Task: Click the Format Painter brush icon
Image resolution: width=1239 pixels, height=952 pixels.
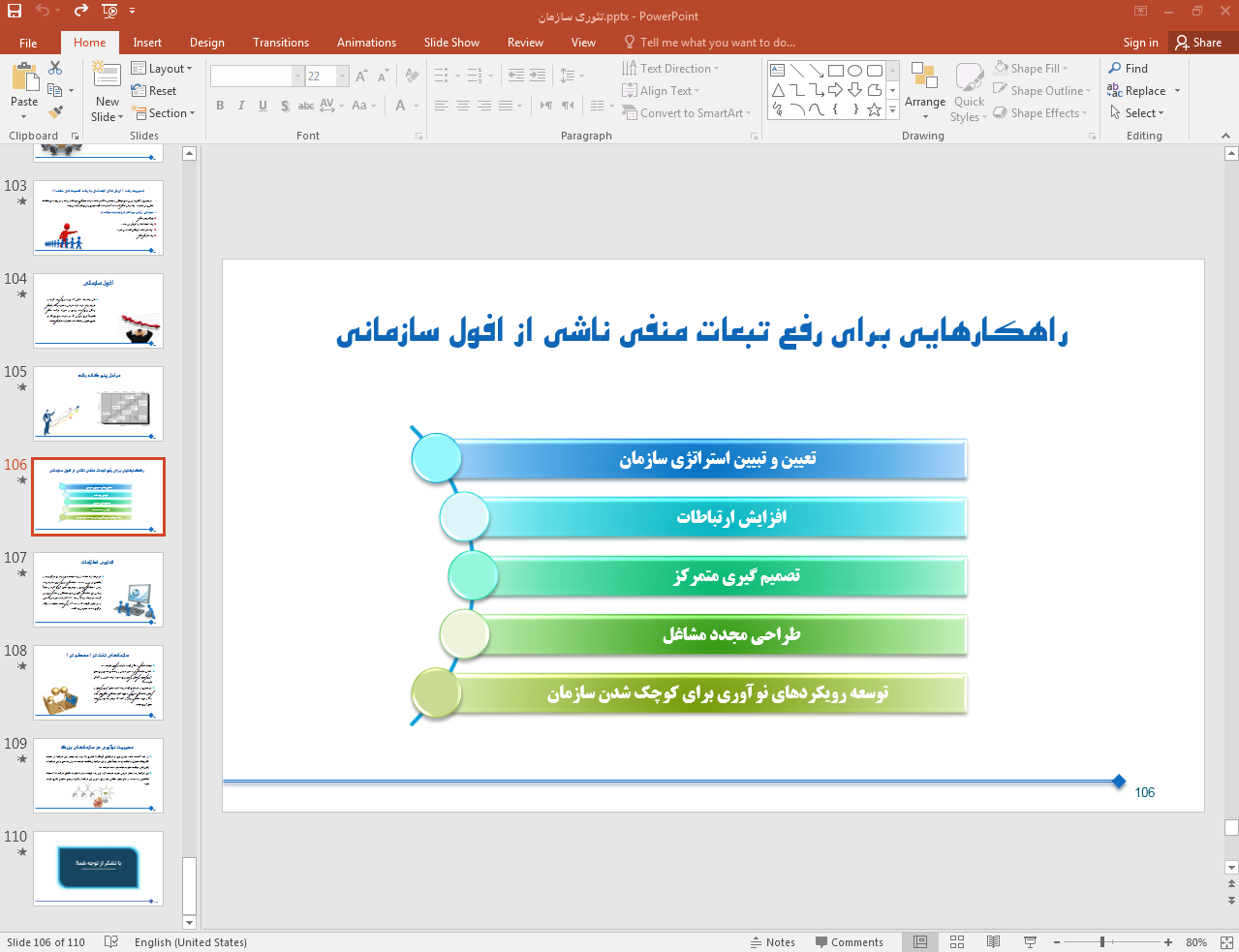Action: click(55, 112)
